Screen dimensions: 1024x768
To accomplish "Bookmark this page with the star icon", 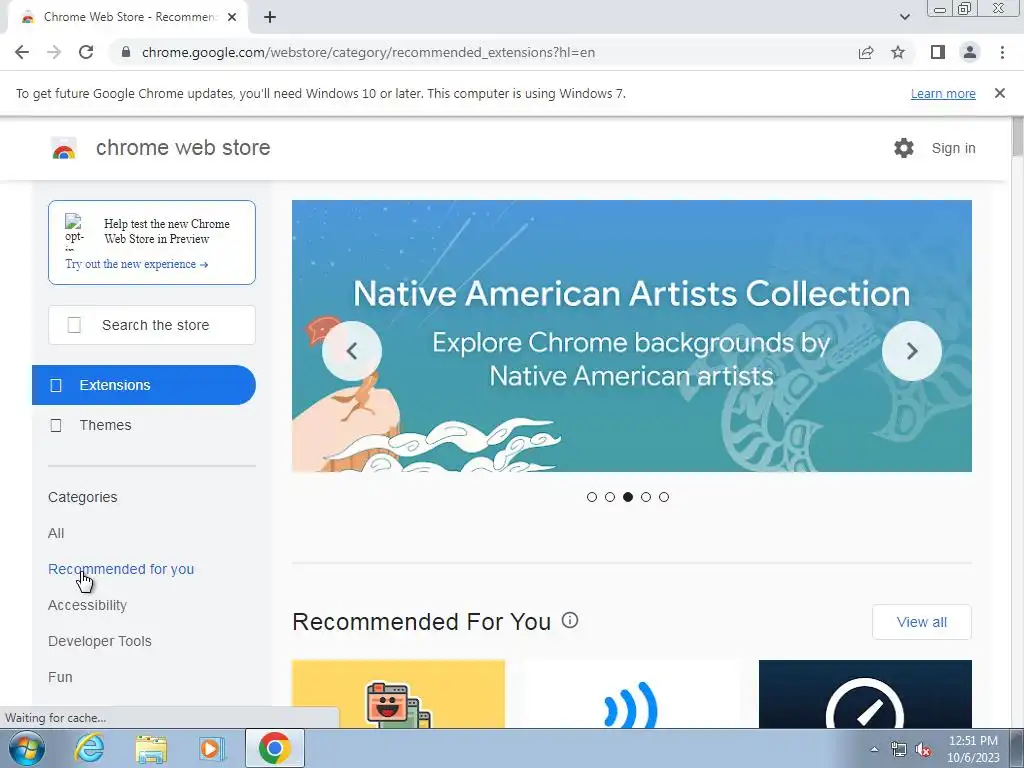I will click(x=898, y=52).
